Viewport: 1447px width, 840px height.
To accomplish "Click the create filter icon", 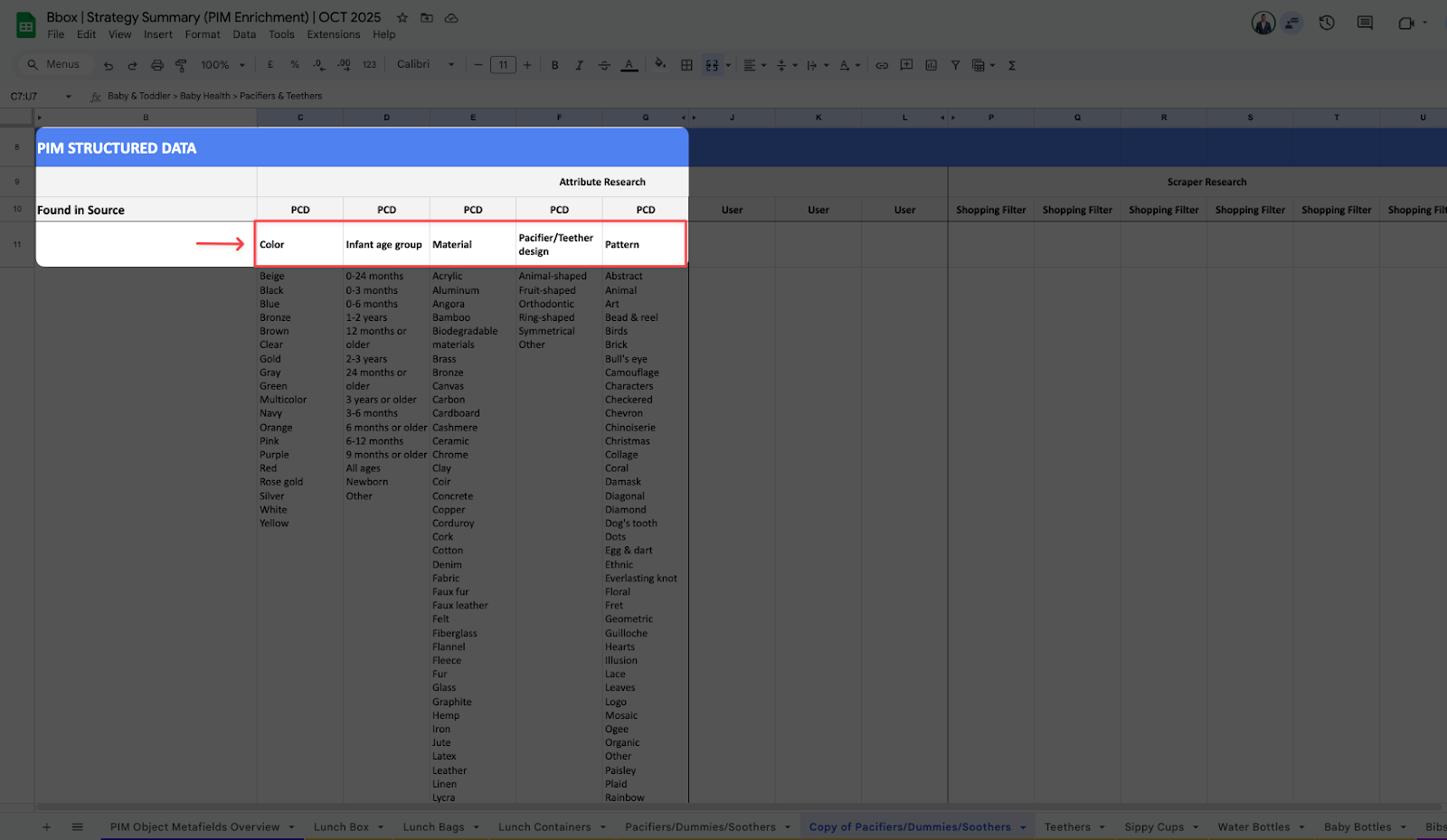I will click(955, 65).
